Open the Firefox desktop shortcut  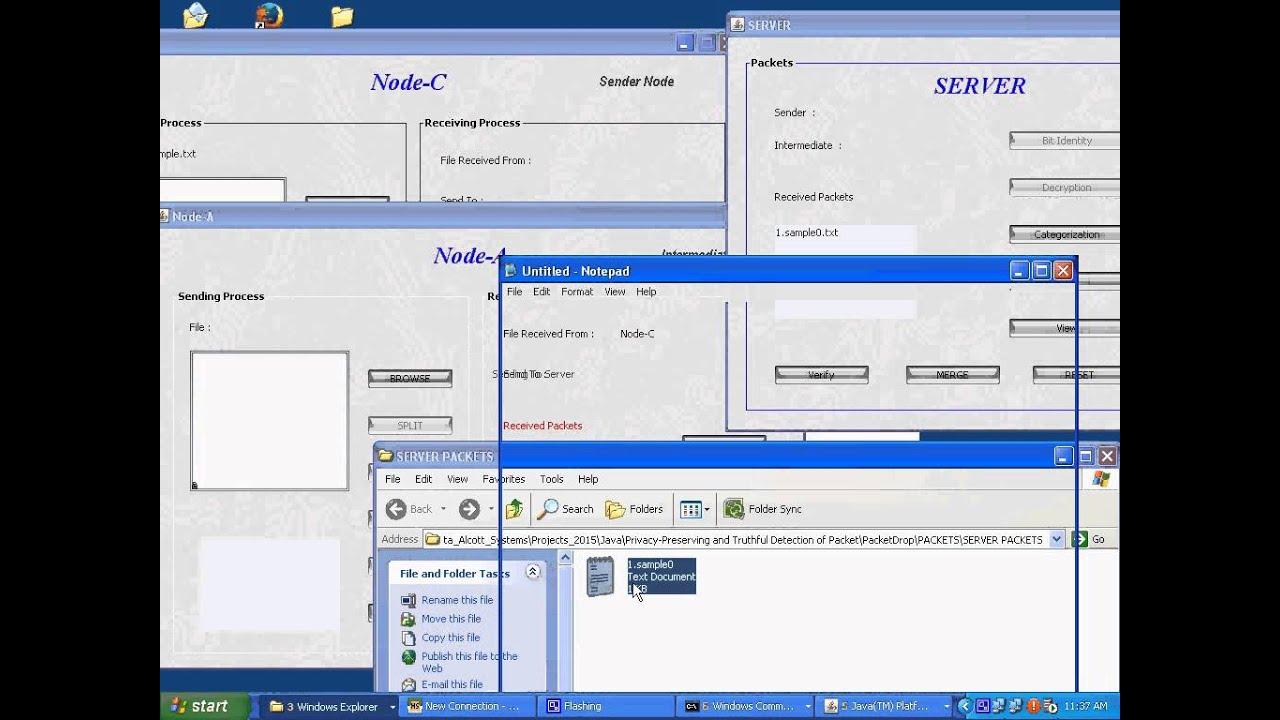(269, 16)
